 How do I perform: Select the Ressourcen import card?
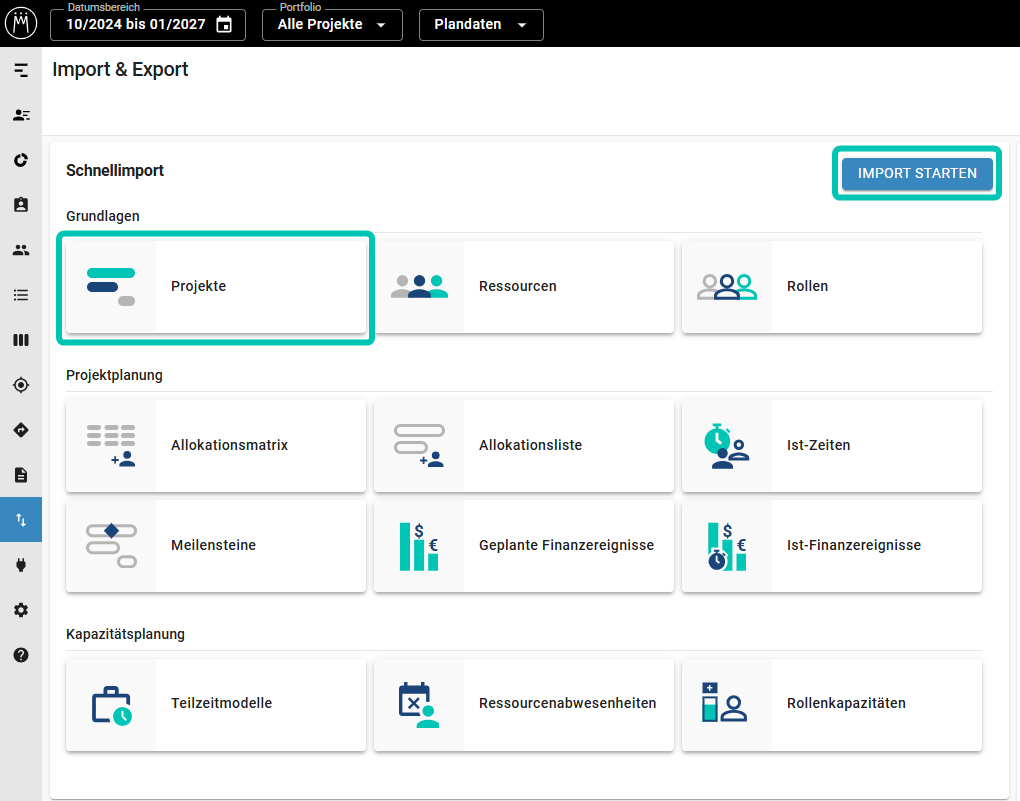coord(524,287)
